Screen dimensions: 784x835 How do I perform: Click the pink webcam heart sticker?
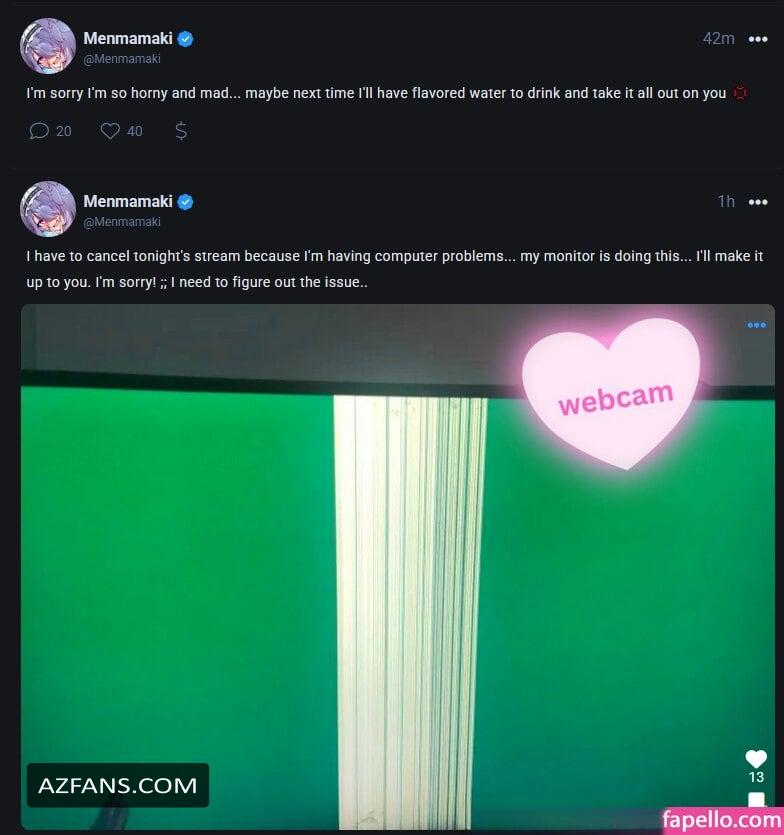coord(611,394)
